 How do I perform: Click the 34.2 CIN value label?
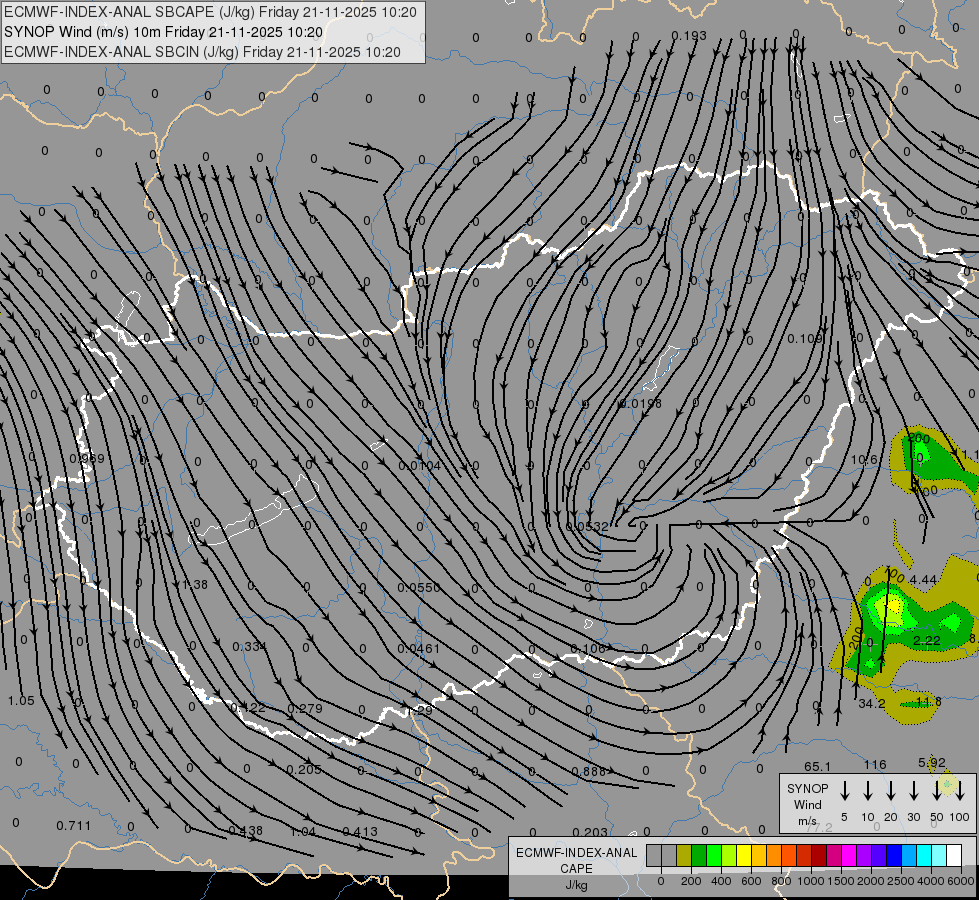coord(872,703)
